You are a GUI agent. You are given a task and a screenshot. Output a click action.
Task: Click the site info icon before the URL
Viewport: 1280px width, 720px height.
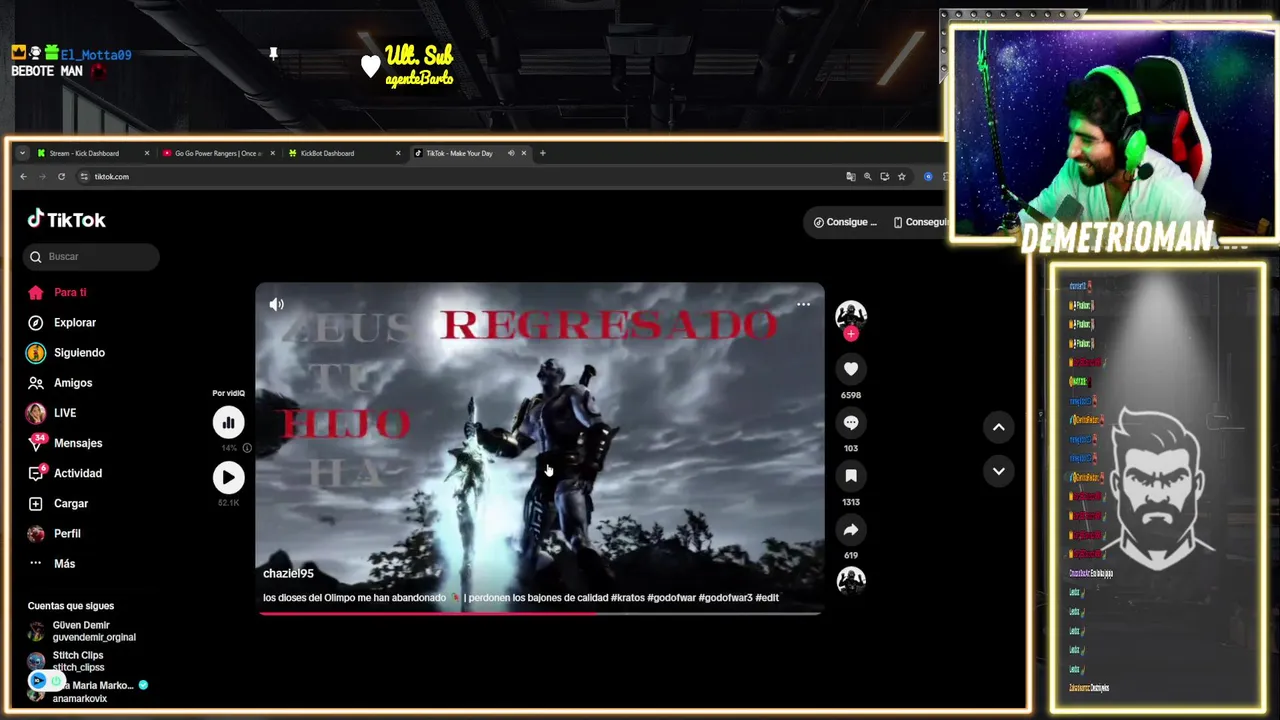(85, 177)
